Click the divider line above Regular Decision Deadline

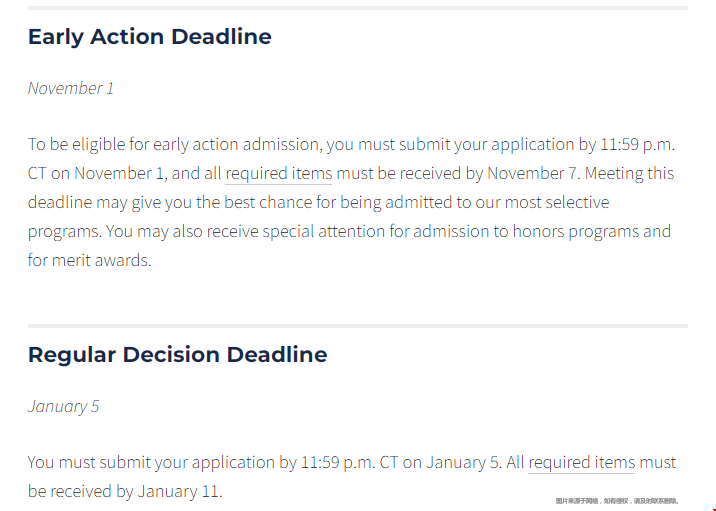(357, 325)
